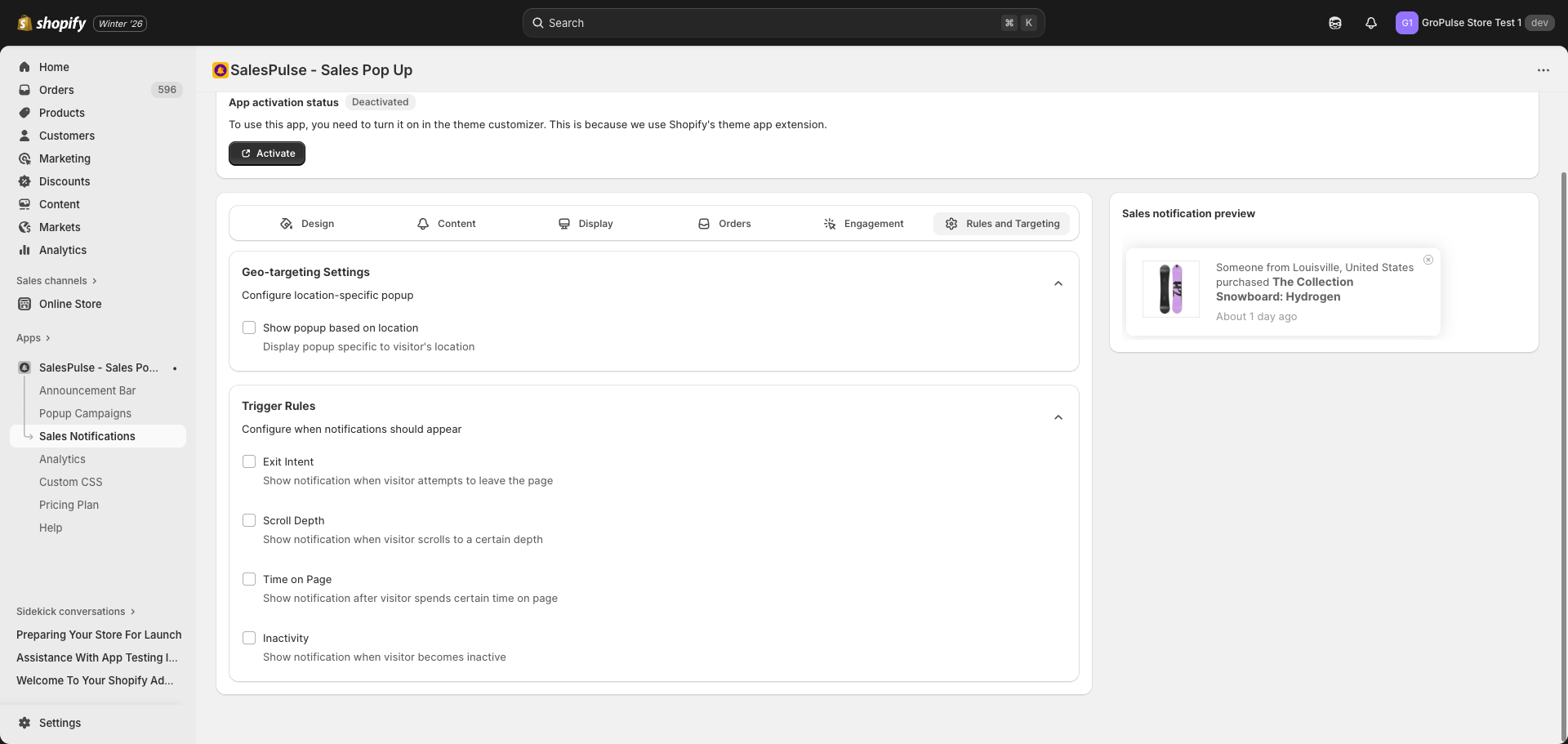Collapse the Geo-targeting Settings section
The image size is (1568, 744).
(1058, 283)
